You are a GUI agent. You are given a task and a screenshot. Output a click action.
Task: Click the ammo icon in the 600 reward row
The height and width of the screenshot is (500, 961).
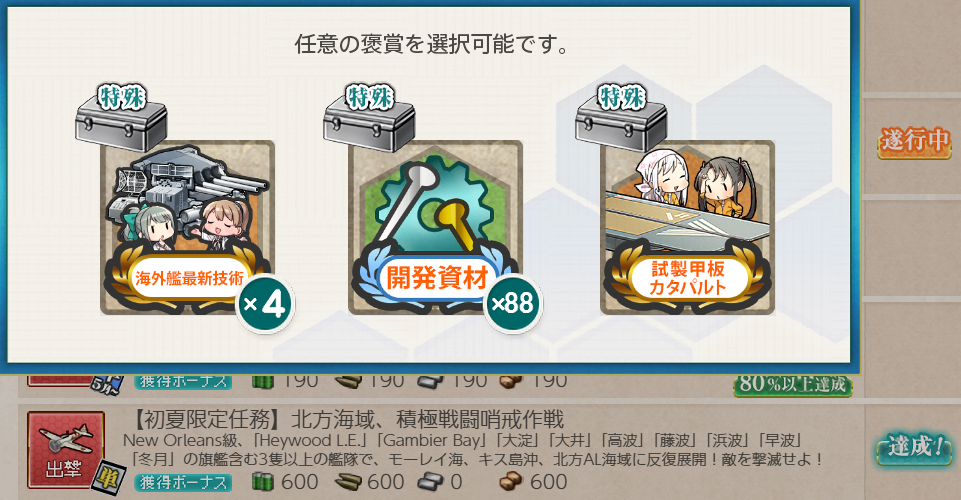pos(348,483)
